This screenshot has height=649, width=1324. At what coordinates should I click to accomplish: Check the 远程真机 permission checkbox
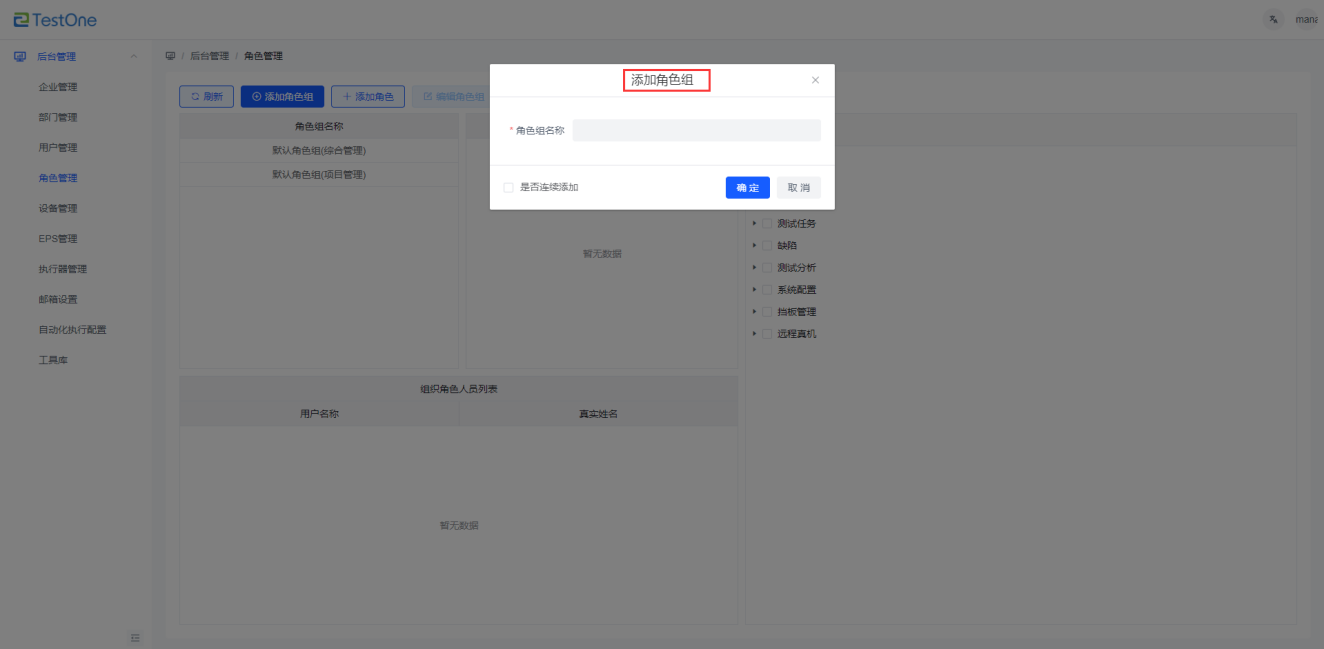pos(767,333)
